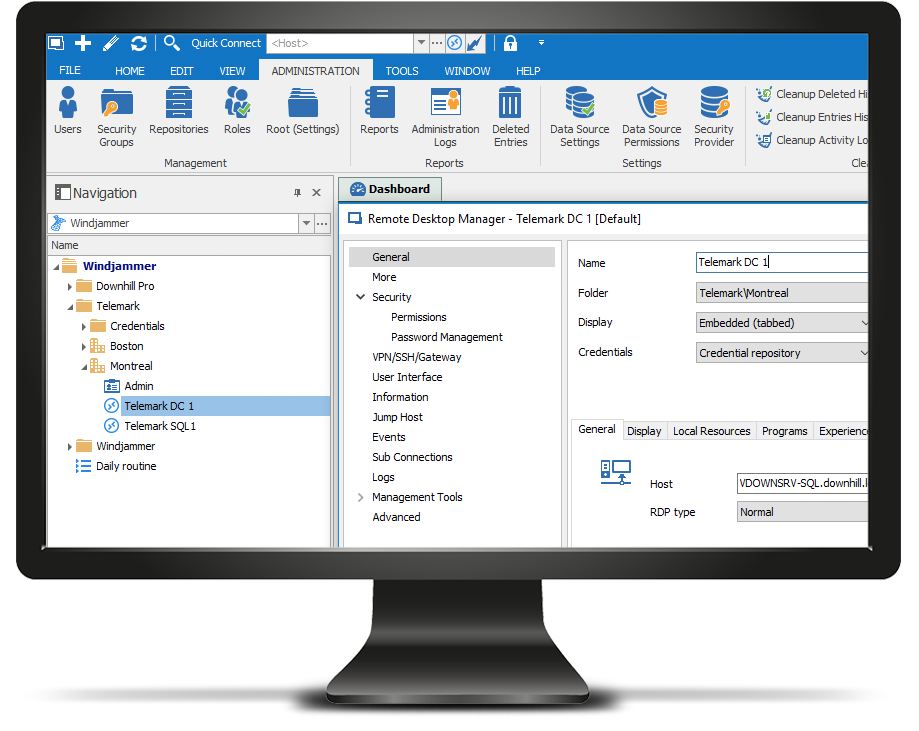Open the Quick Connect host dropdown arrow
The width and height of the screenshot is (919, 731).
[421, 43]
